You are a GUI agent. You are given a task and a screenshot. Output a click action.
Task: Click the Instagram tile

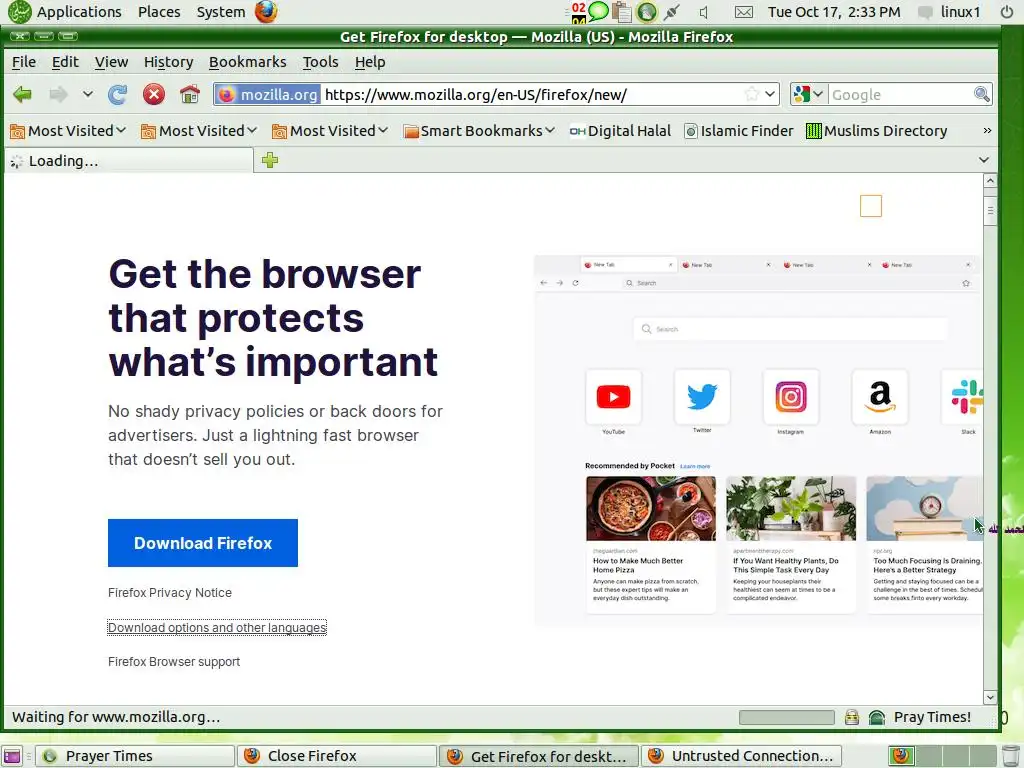(791, 397)
